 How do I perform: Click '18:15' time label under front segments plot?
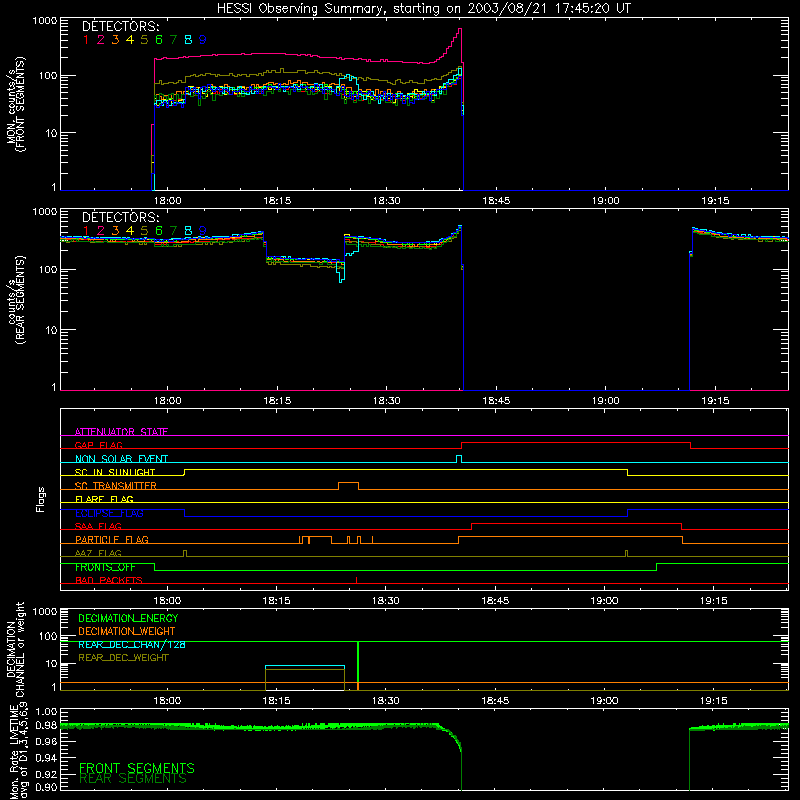pyautogui.click(x=277, y=201)
